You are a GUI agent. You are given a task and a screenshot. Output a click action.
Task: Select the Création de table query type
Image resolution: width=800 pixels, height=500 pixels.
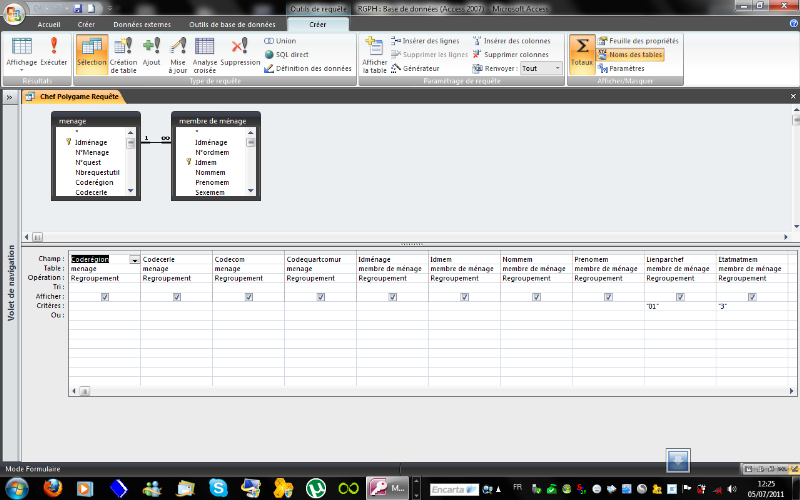(123, 50)
